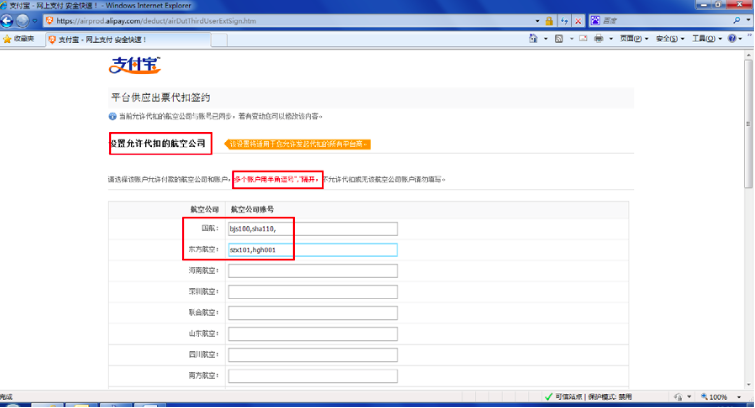The image size is (755, 408).
Task: Run search with the magnifier icon
Action: 737,21
